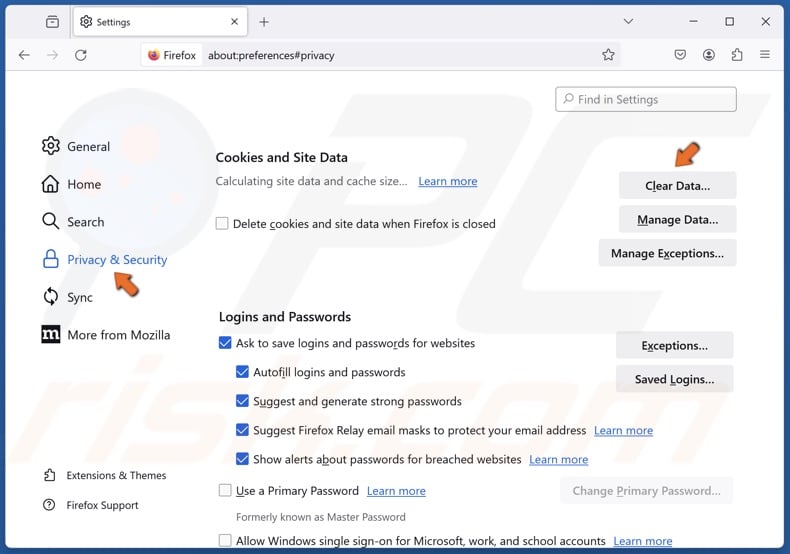This screenshot has height=554, width=790.
Task: Focus the Find in Settings search box
Action: (645, 99)
